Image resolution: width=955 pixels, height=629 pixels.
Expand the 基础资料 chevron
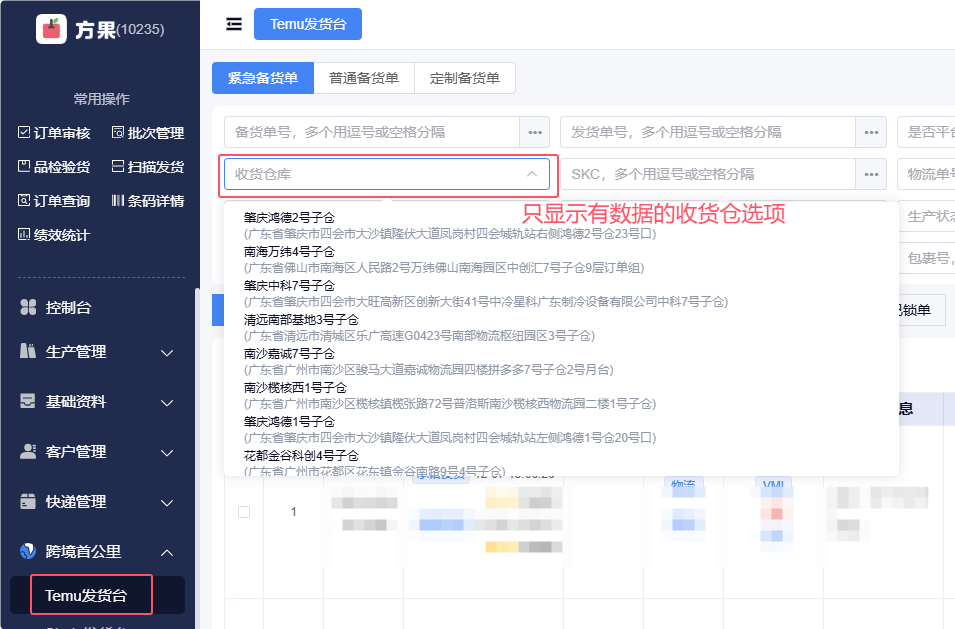point(167,402)
